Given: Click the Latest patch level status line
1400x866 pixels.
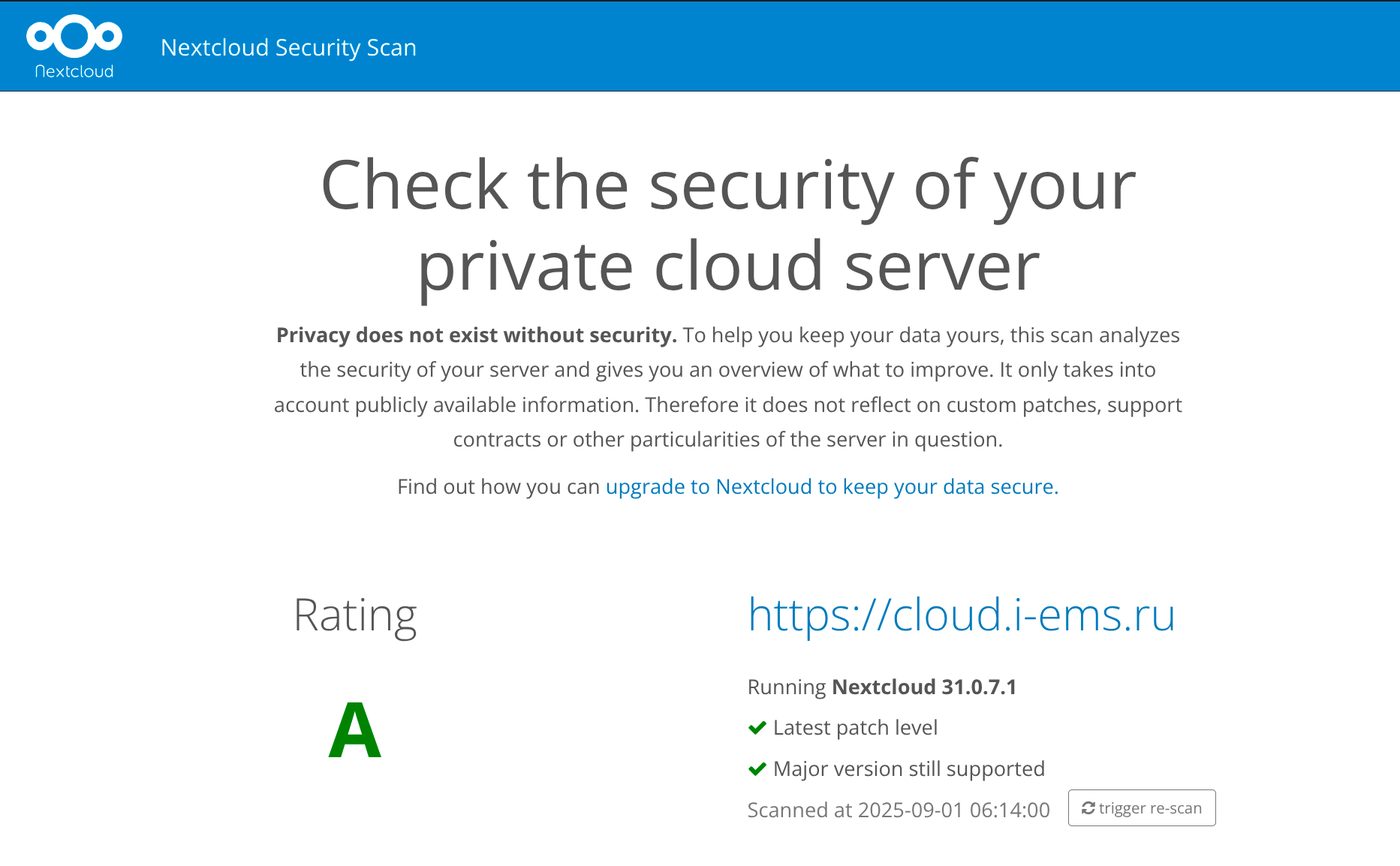Looking at the screenshot, I should point(855,728).
